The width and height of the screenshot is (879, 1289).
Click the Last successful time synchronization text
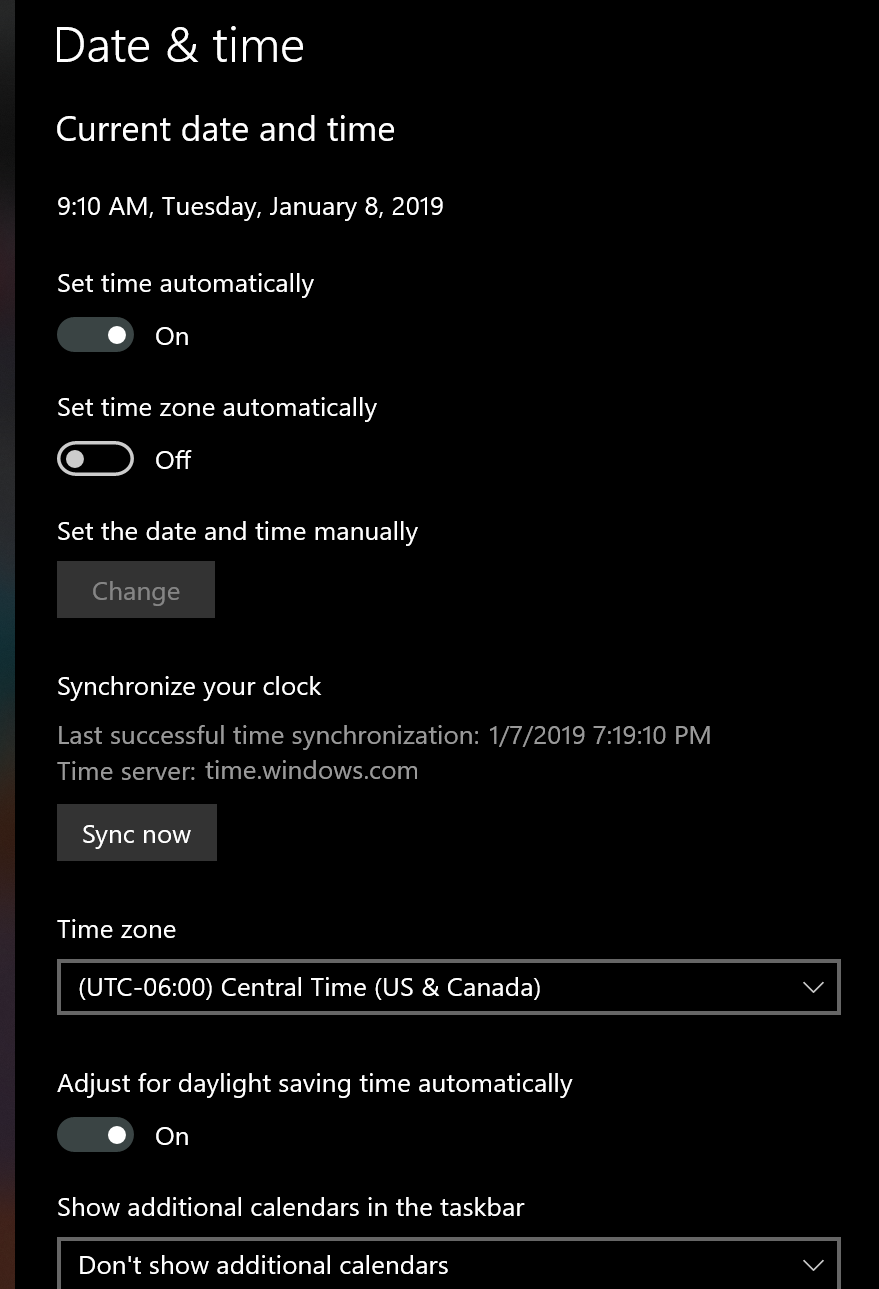[x=384, y=736]
